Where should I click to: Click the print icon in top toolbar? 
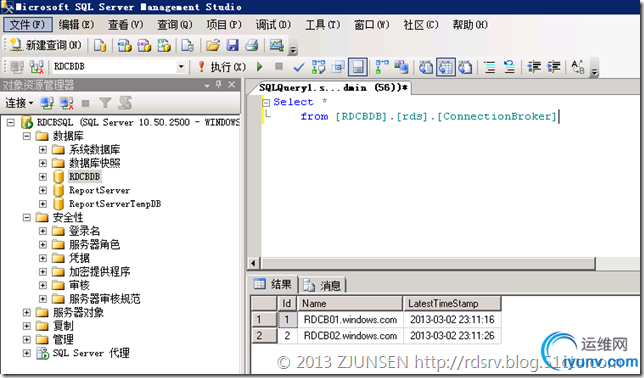(x=252, y=45)
